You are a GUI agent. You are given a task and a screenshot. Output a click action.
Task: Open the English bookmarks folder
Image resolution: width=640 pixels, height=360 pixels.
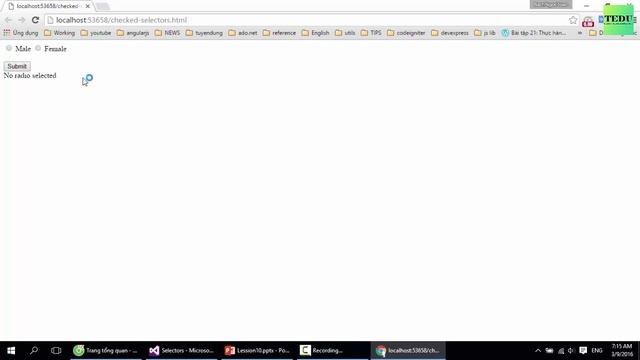pos(316,33)
